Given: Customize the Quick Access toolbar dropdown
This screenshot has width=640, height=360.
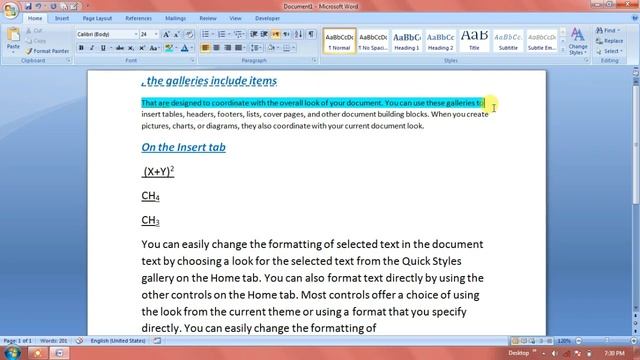Looking at the screenshot, I should pyautogui.click(x=87, y=6).
